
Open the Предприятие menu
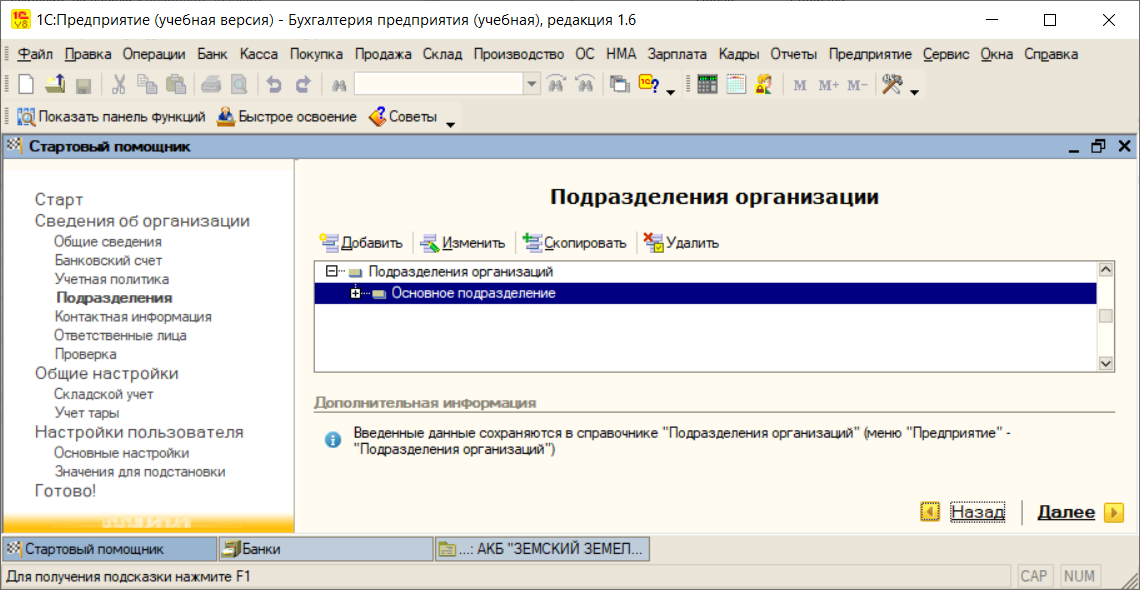tap(870, 54)
